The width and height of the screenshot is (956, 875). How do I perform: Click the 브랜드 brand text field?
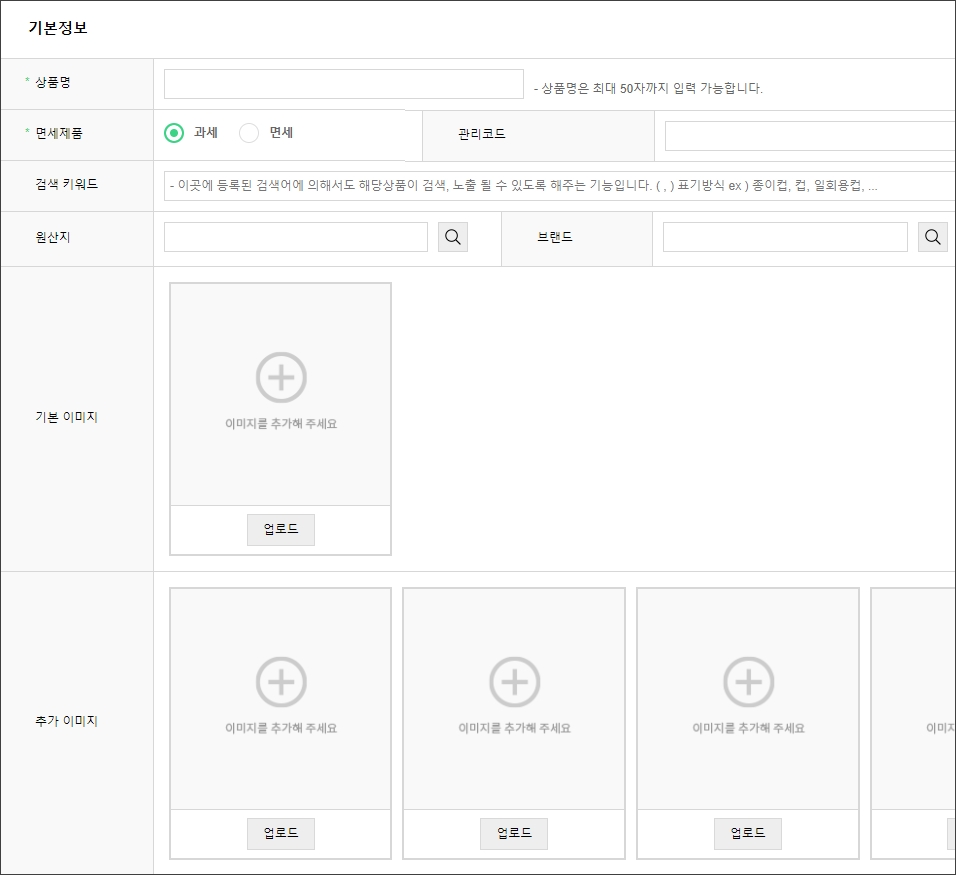pyautogui.click(x=784, y=237)
